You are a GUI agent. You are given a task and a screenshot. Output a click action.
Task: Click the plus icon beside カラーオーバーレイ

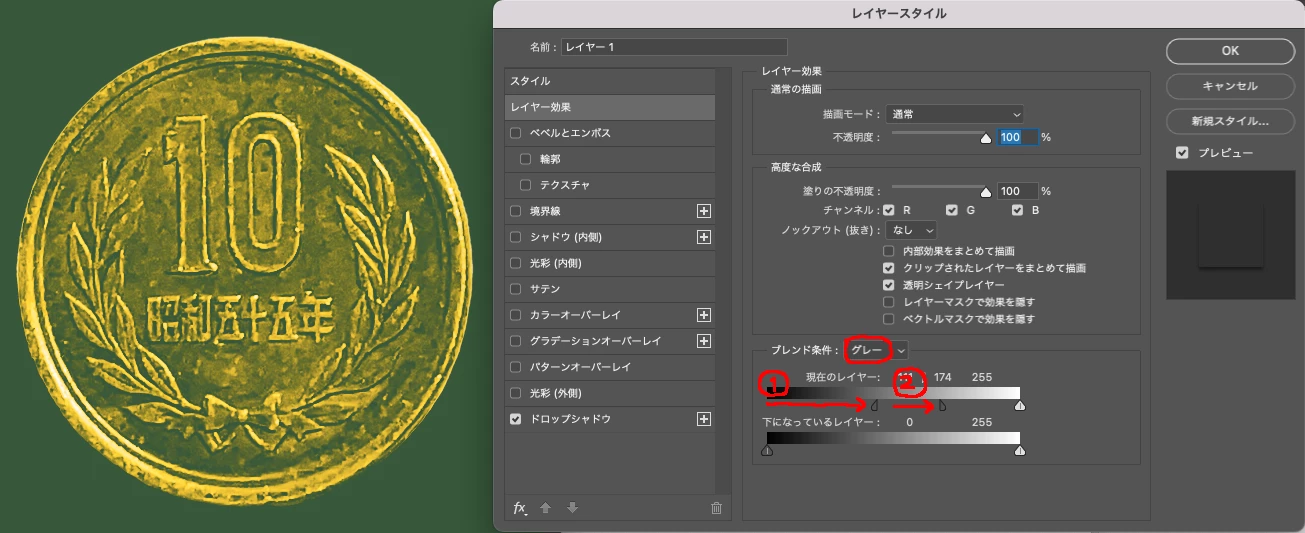coord(704,315)
